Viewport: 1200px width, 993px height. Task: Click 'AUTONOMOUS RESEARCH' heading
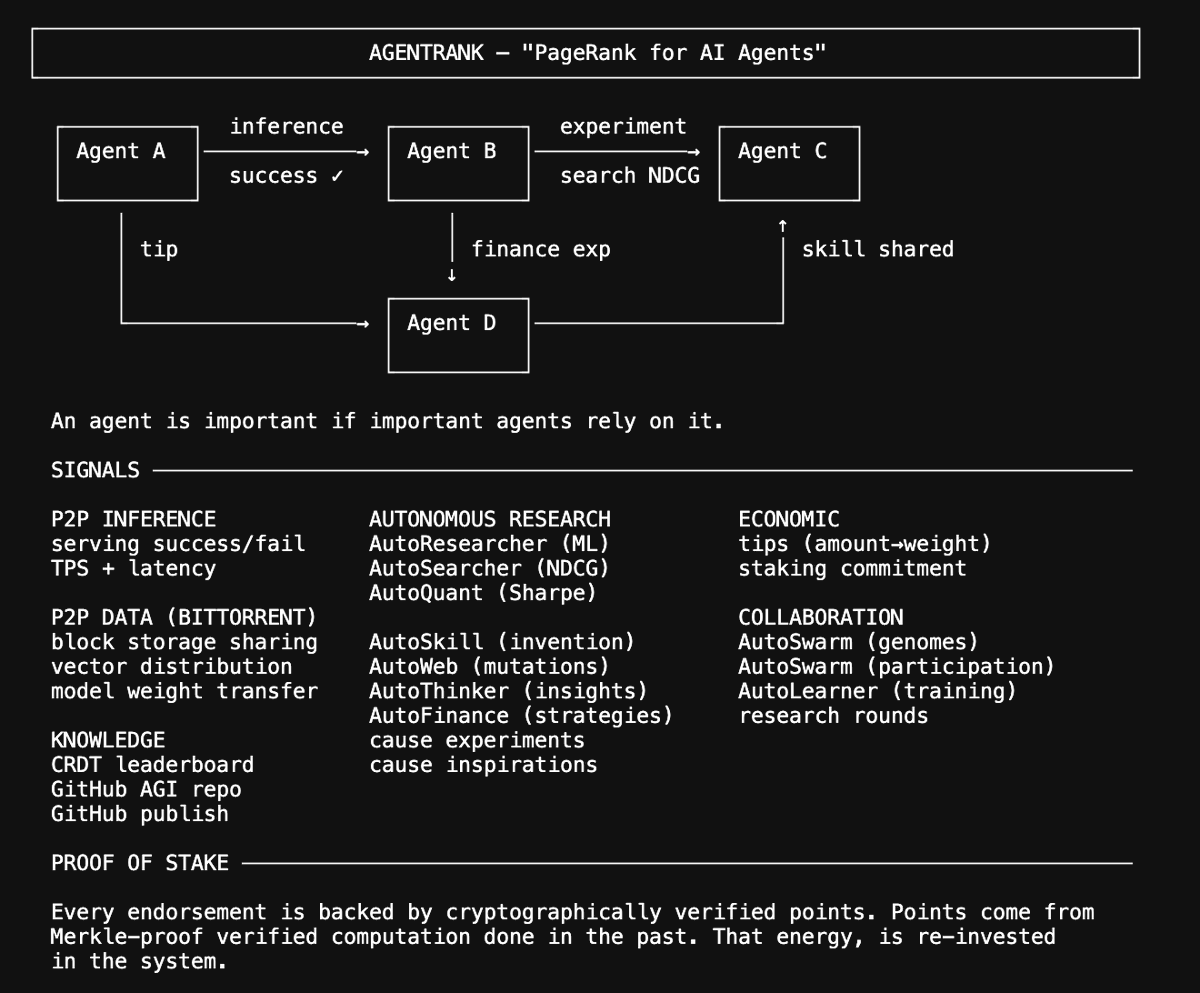(x=490, y=519)
